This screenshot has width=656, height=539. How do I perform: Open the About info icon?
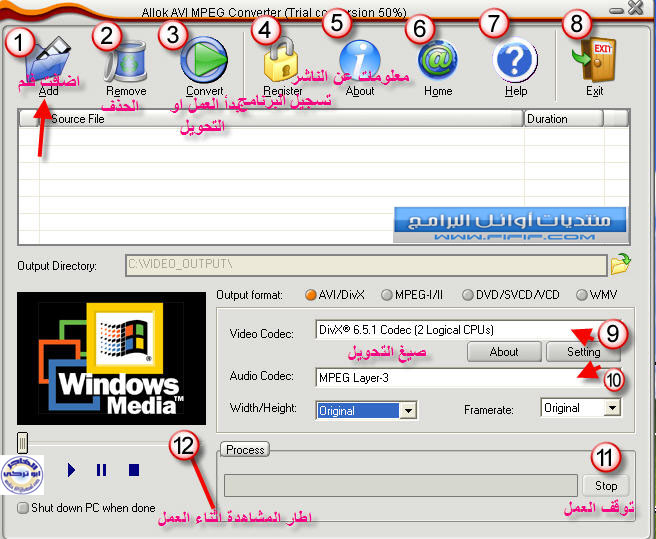(x=360, y=62)
